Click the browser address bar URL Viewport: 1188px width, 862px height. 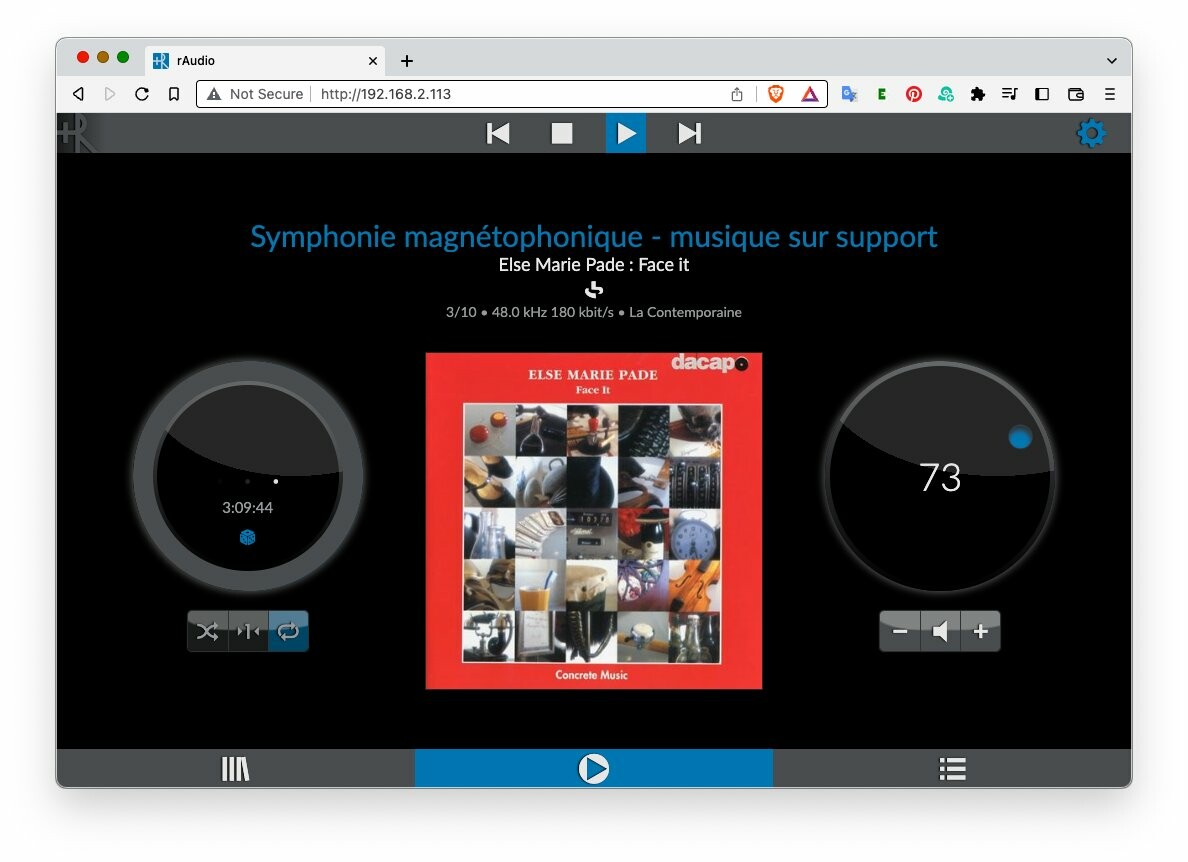point(386,94)
